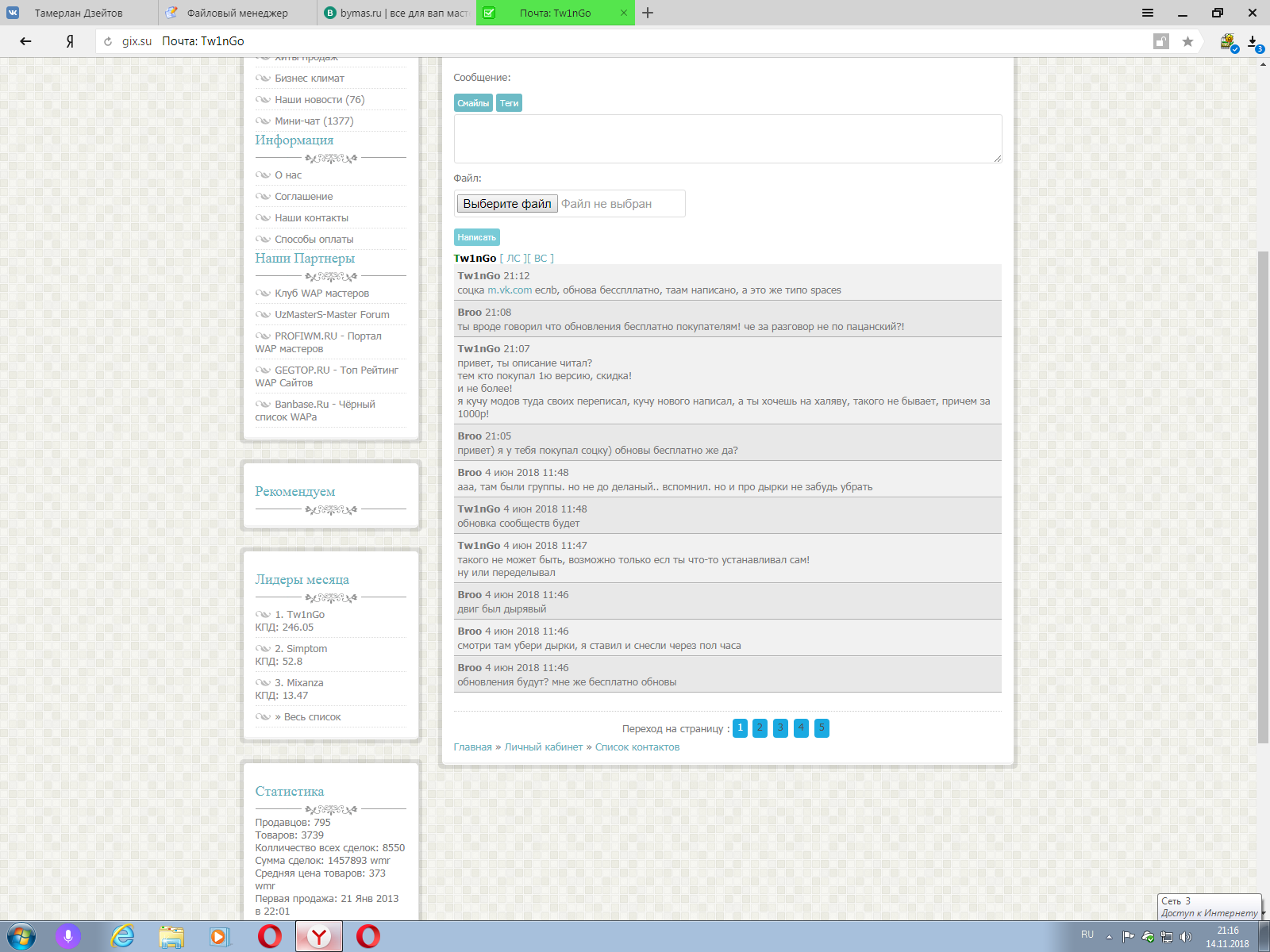Viewport: 1270px width, 952px height.
Task: Click the browser back arrow
Action: tap(25, 41)
